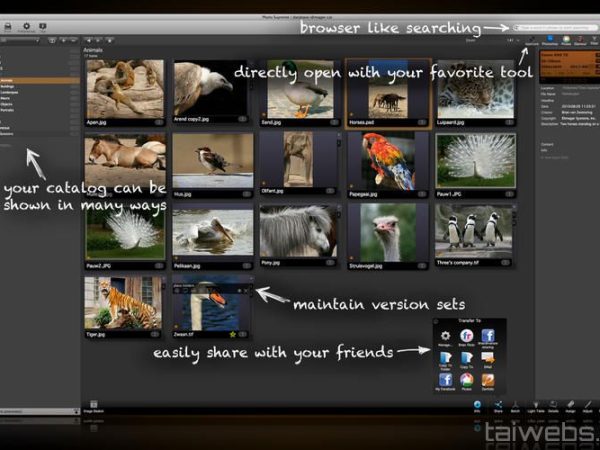Viewport: 600px width, 450px height.
Task: Select the Arend copy2.jpg vulture thumbnail
Action: coord(210,88)
